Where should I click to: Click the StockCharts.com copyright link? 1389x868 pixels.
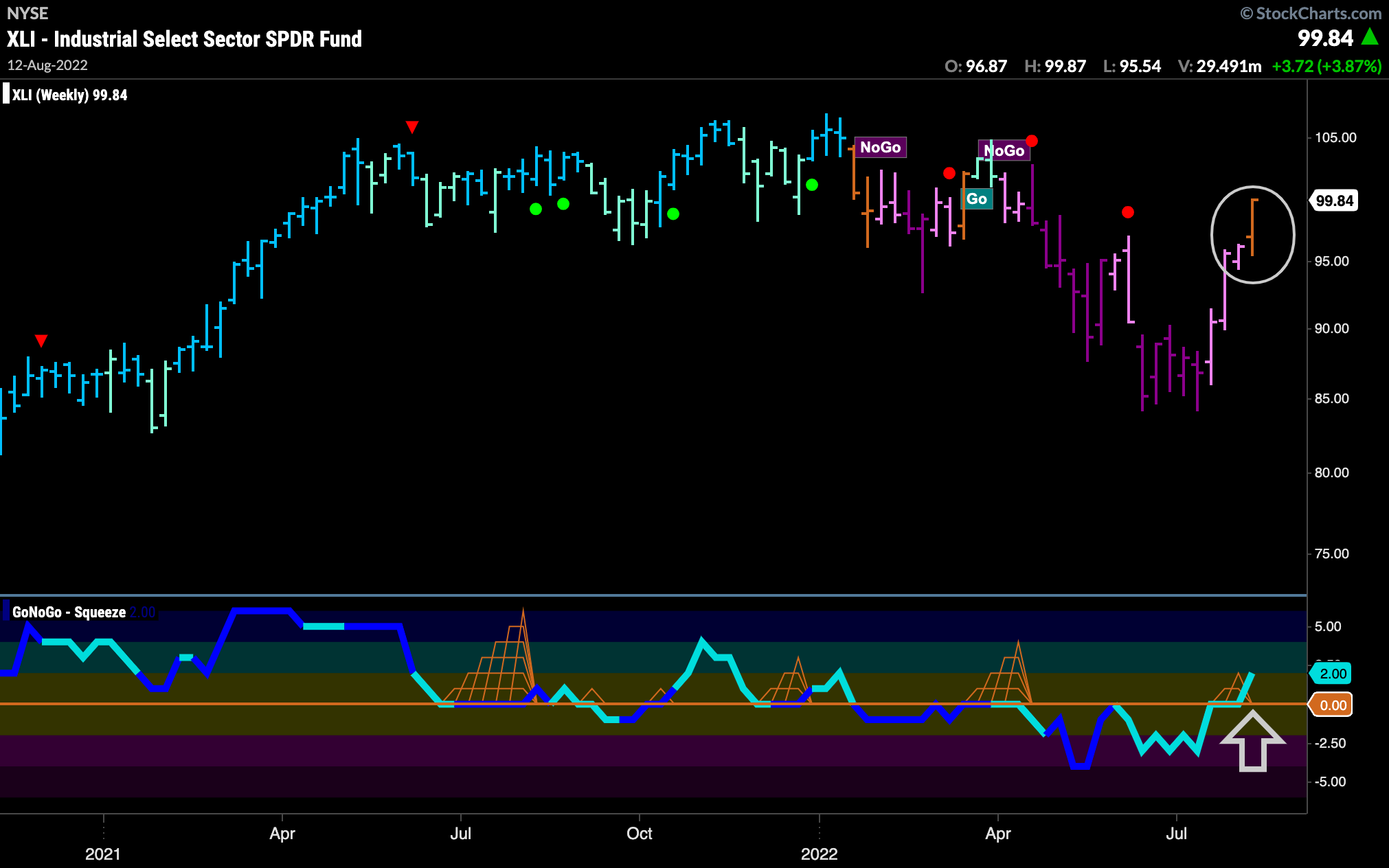[x=1311, y=13]
